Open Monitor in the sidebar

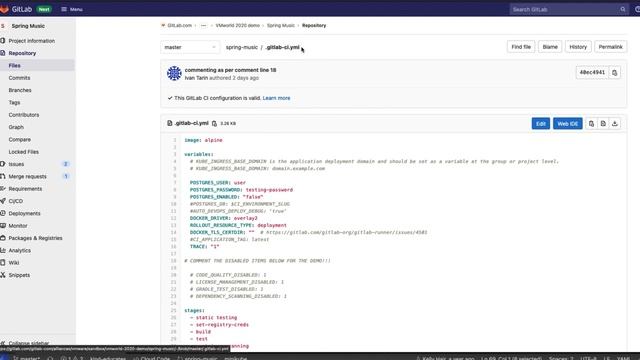18,226
